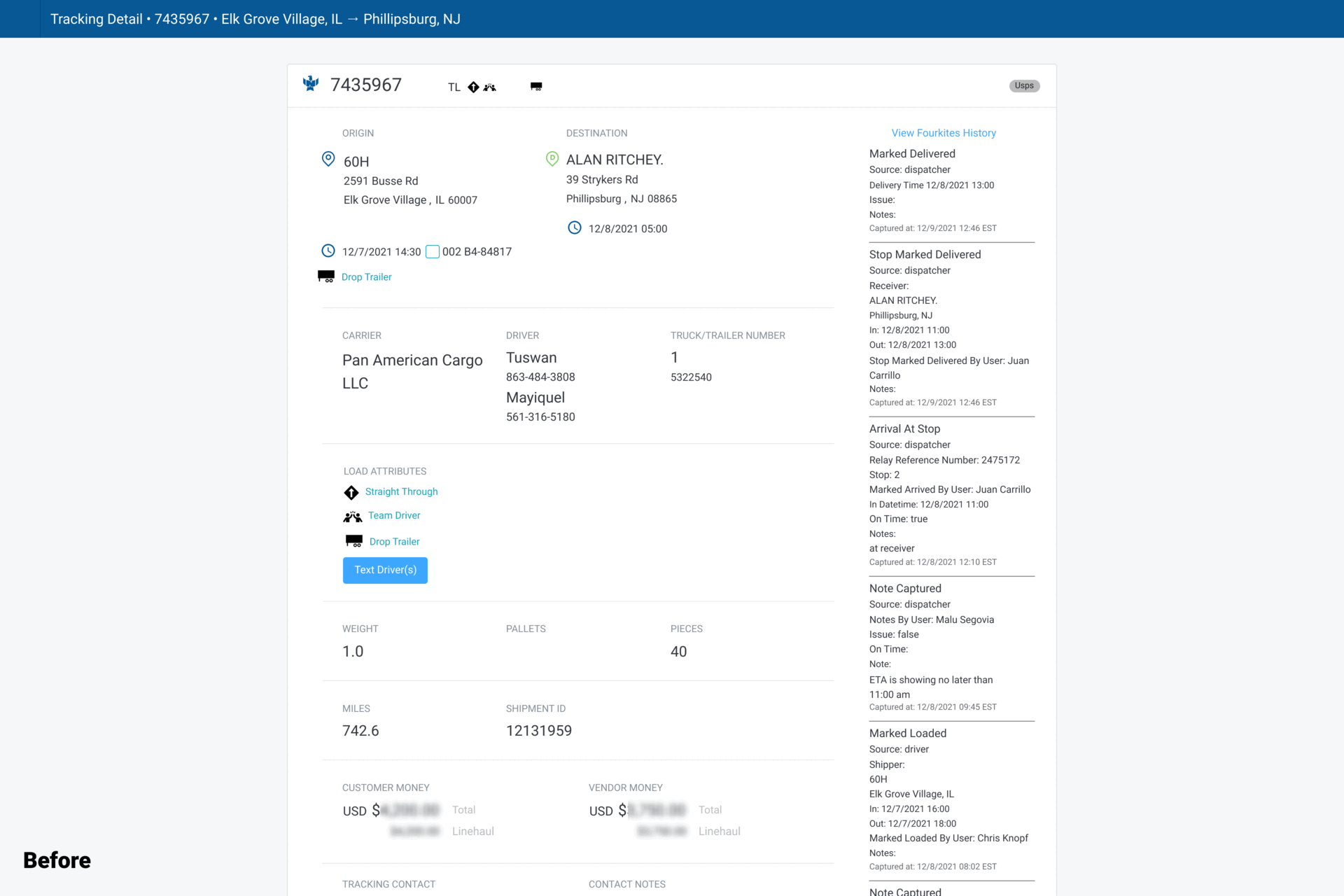1344x896 pixels.
Task: Click the straight-through diamond icon in the header
Action: click(x=473, y=87)
